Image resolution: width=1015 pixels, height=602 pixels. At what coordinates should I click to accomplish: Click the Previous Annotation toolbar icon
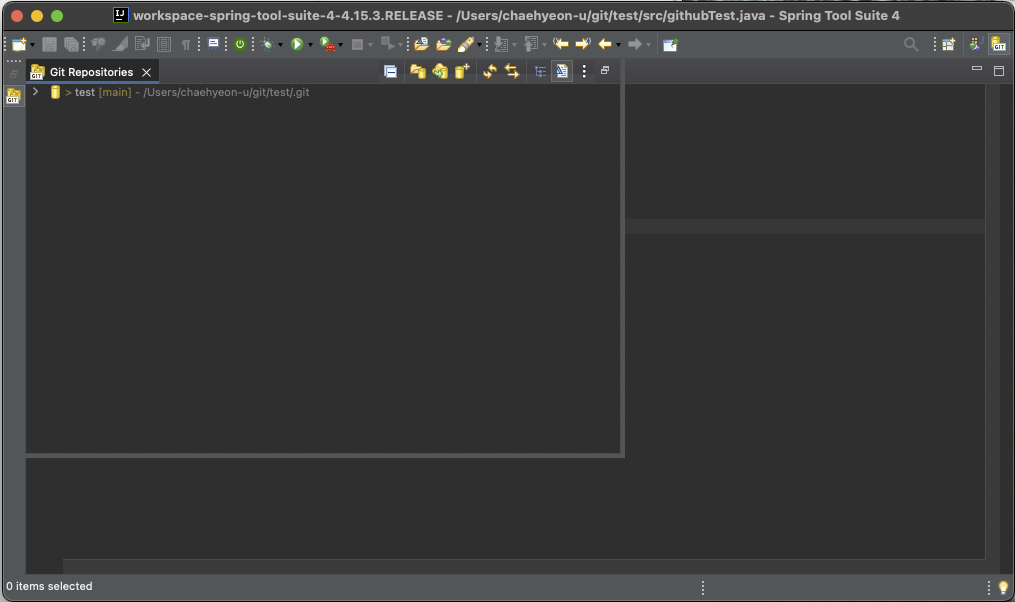pyautogui.click(x=531, y=45)
